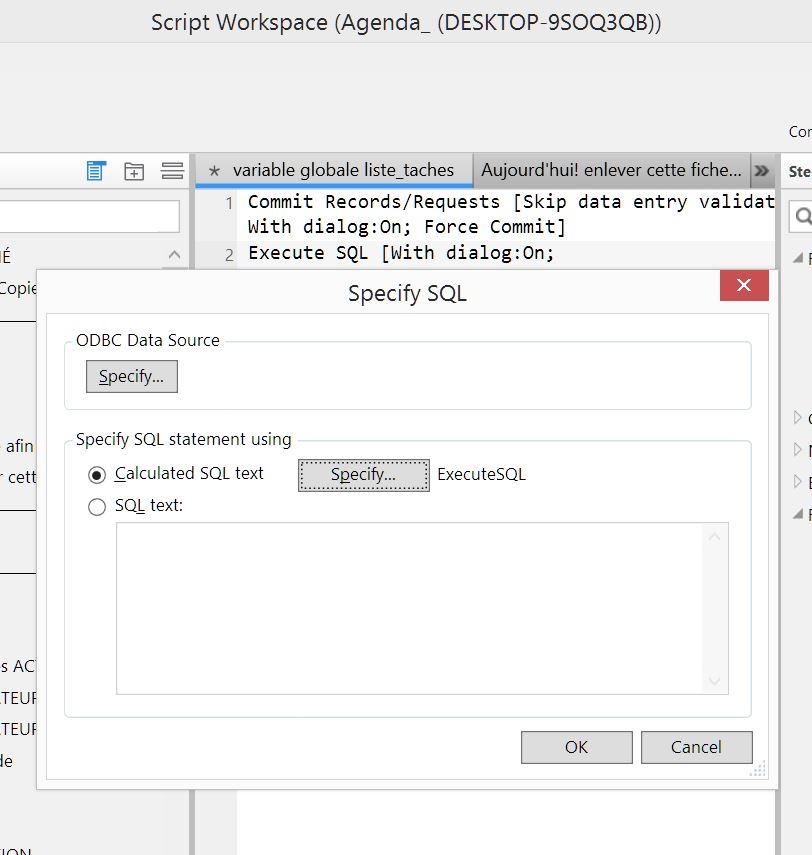Close the Specify SQL dialog
The height and width of the screenshot is (855, 812).
tap(744, 285)
